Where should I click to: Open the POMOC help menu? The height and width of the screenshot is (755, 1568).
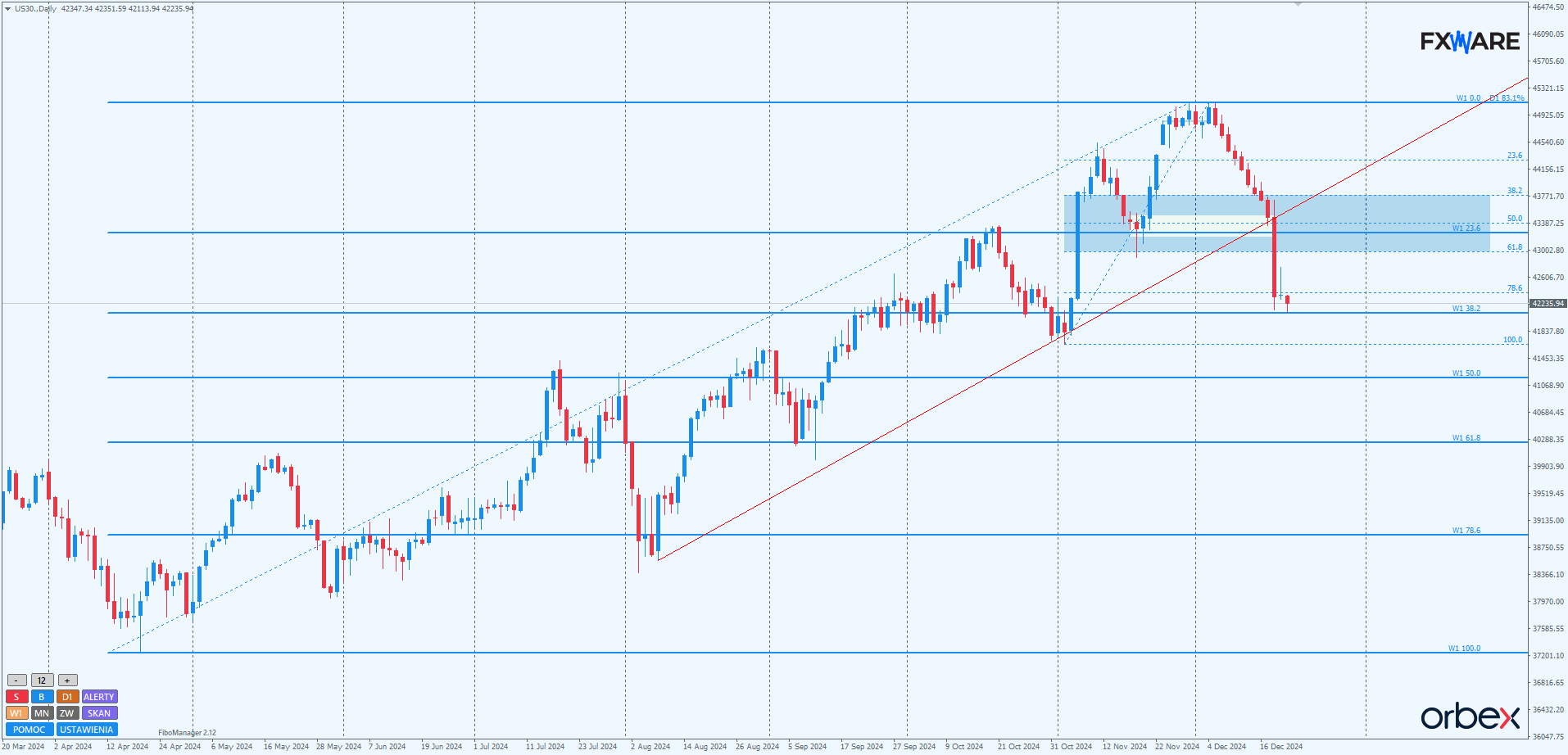pos(29,730)
